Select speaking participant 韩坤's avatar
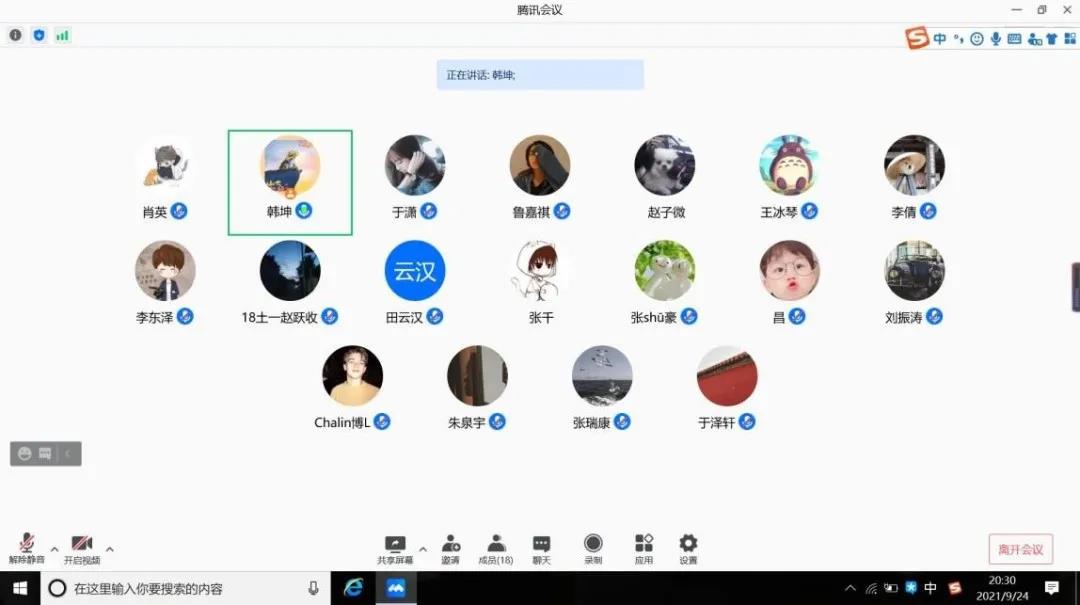The image size is (1080, 605). tap(290, 166)
